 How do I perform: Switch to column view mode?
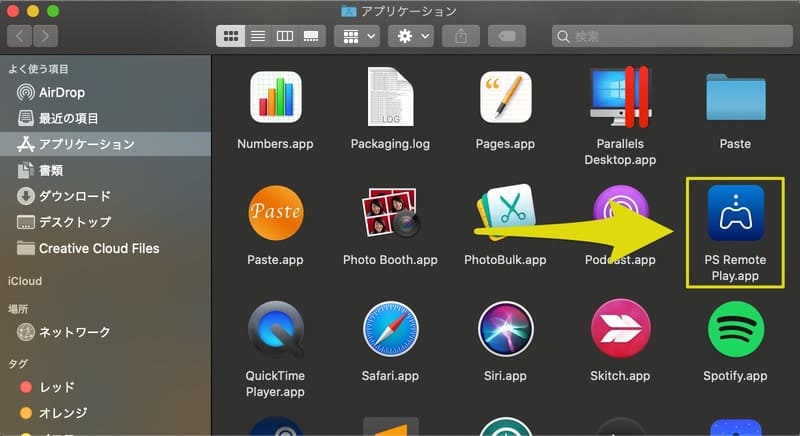click(284, 36)
